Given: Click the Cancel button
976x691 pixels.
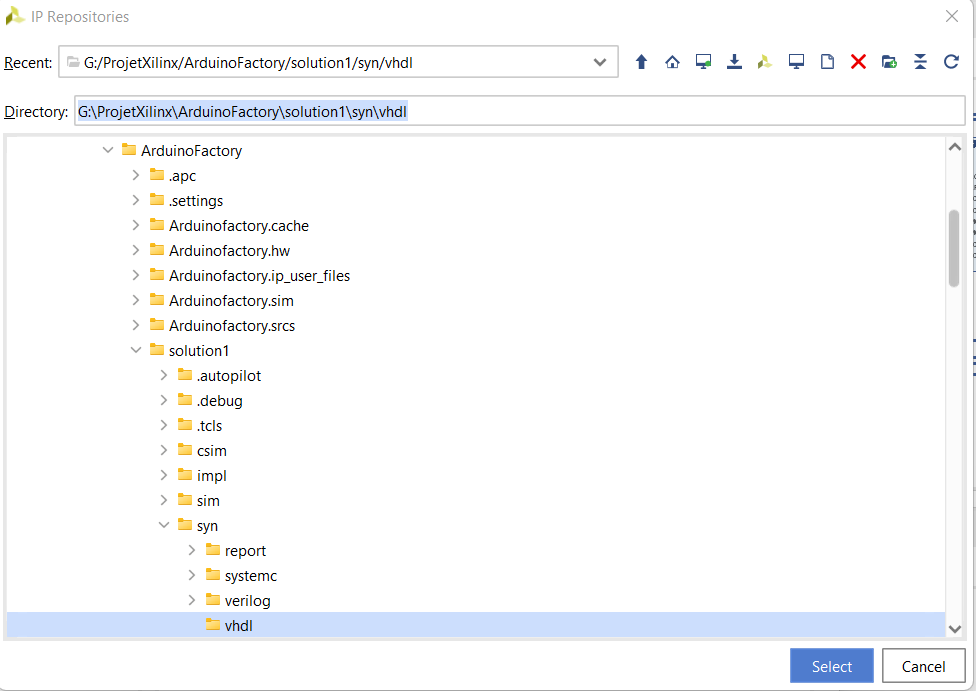Looking at the screenshot, I should (923, 666).
